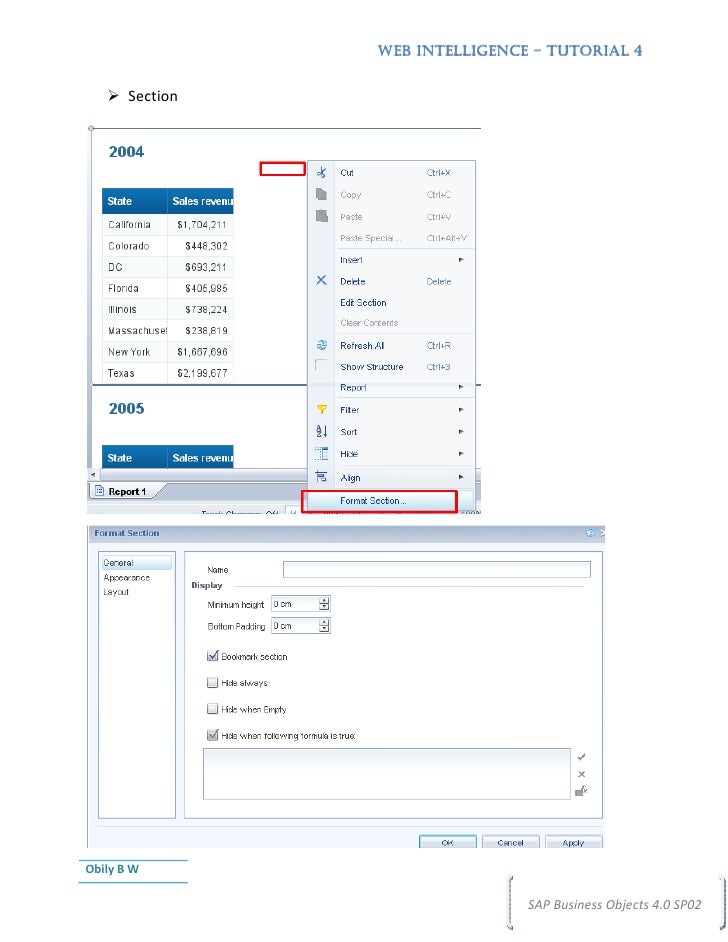Click the Apply button
The width and height of the screenshot is (728, 942).
(x=574, y=842)
